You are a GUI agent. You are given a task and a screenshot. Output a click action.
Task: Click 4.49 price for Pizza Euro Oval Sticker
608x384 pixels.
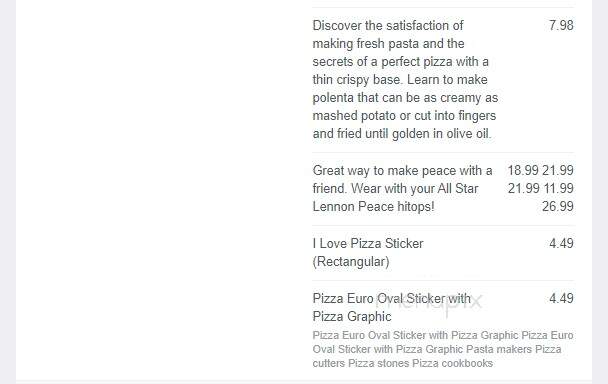(561, 299)
